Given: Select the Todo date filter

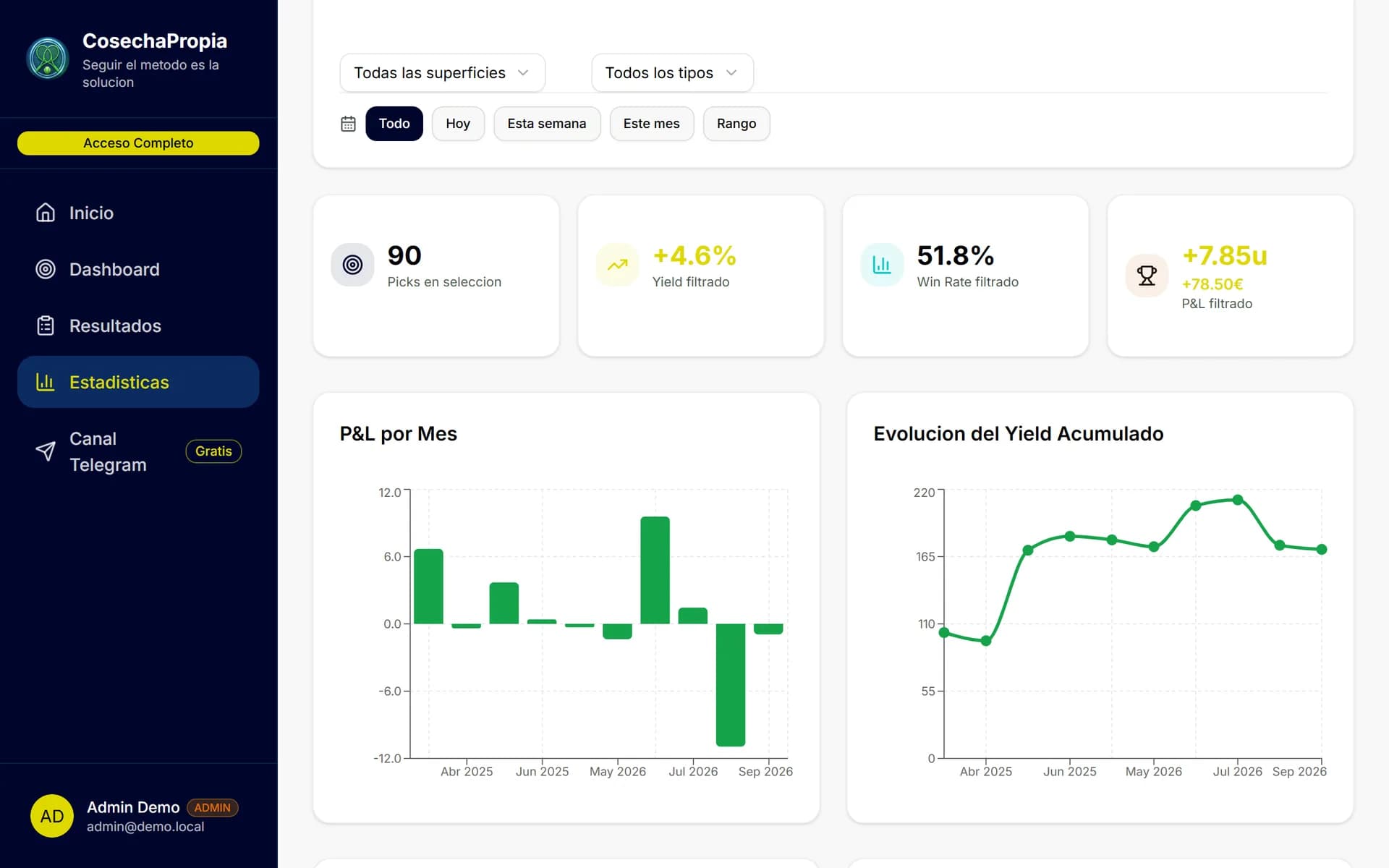Looking at the screenshot, I should 394,124.
